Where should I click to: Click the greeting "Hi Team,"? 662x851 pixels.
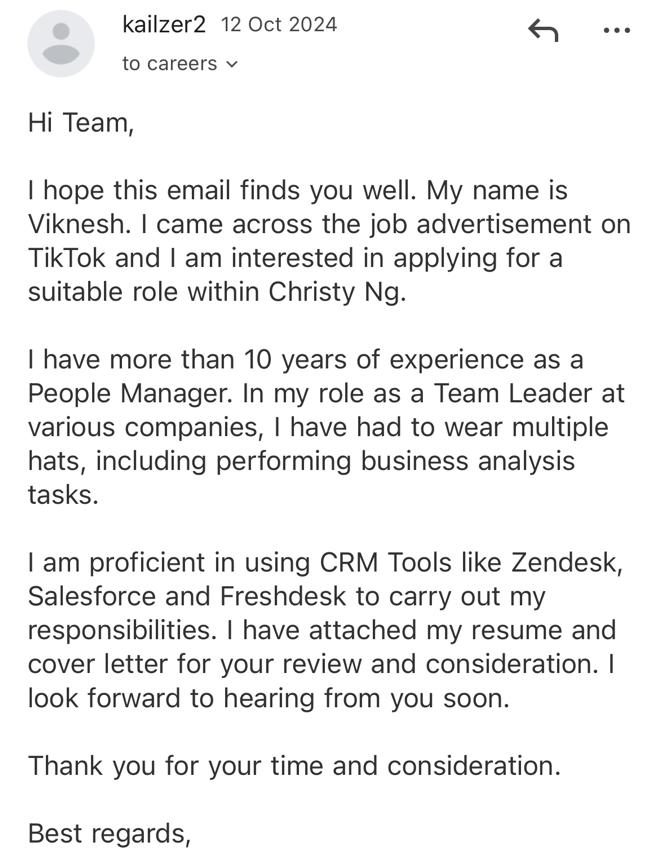coord(80,123)
